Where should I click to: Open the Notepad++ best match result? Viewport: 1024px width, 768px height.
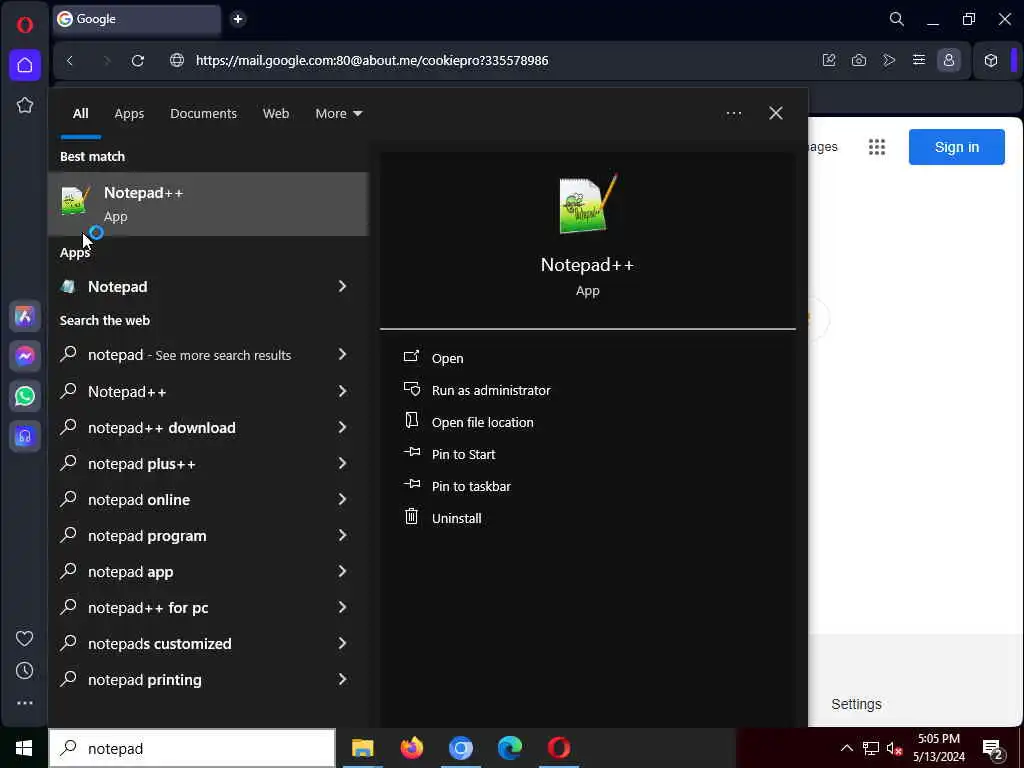pyautogui.click(x=208, y=204)
